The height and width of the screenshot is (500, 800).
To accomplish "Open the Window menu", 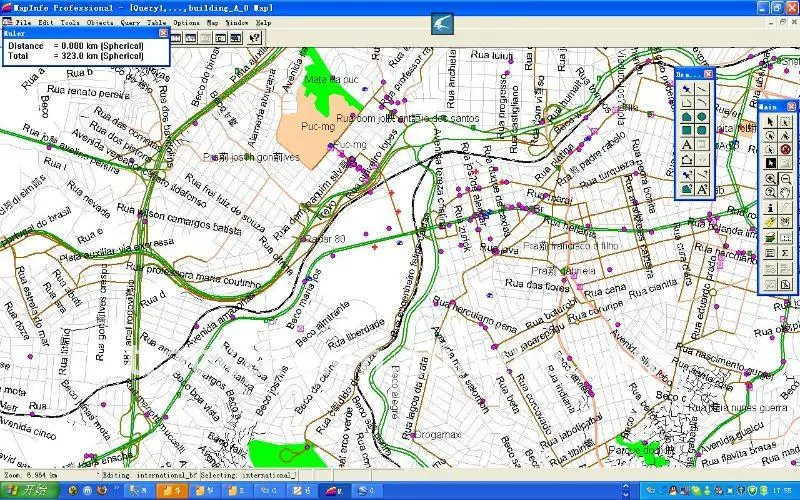I will click(x=237, y=22).
